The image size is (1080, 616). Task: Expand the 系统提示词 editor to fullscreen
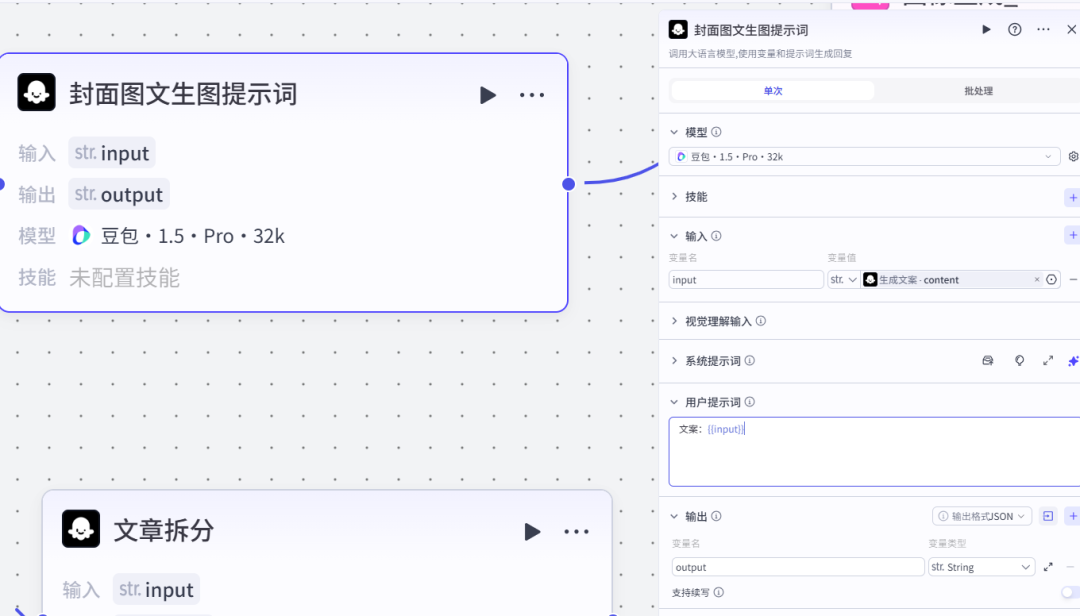tap(1048, 360)
